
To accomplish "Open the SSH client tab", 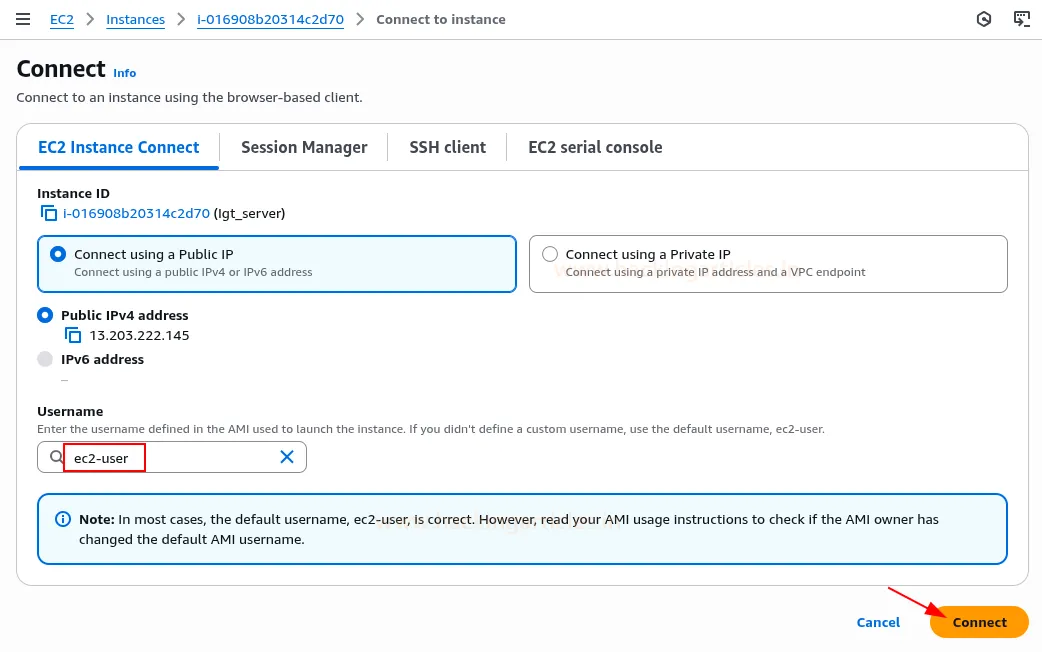I will point(447,147).
